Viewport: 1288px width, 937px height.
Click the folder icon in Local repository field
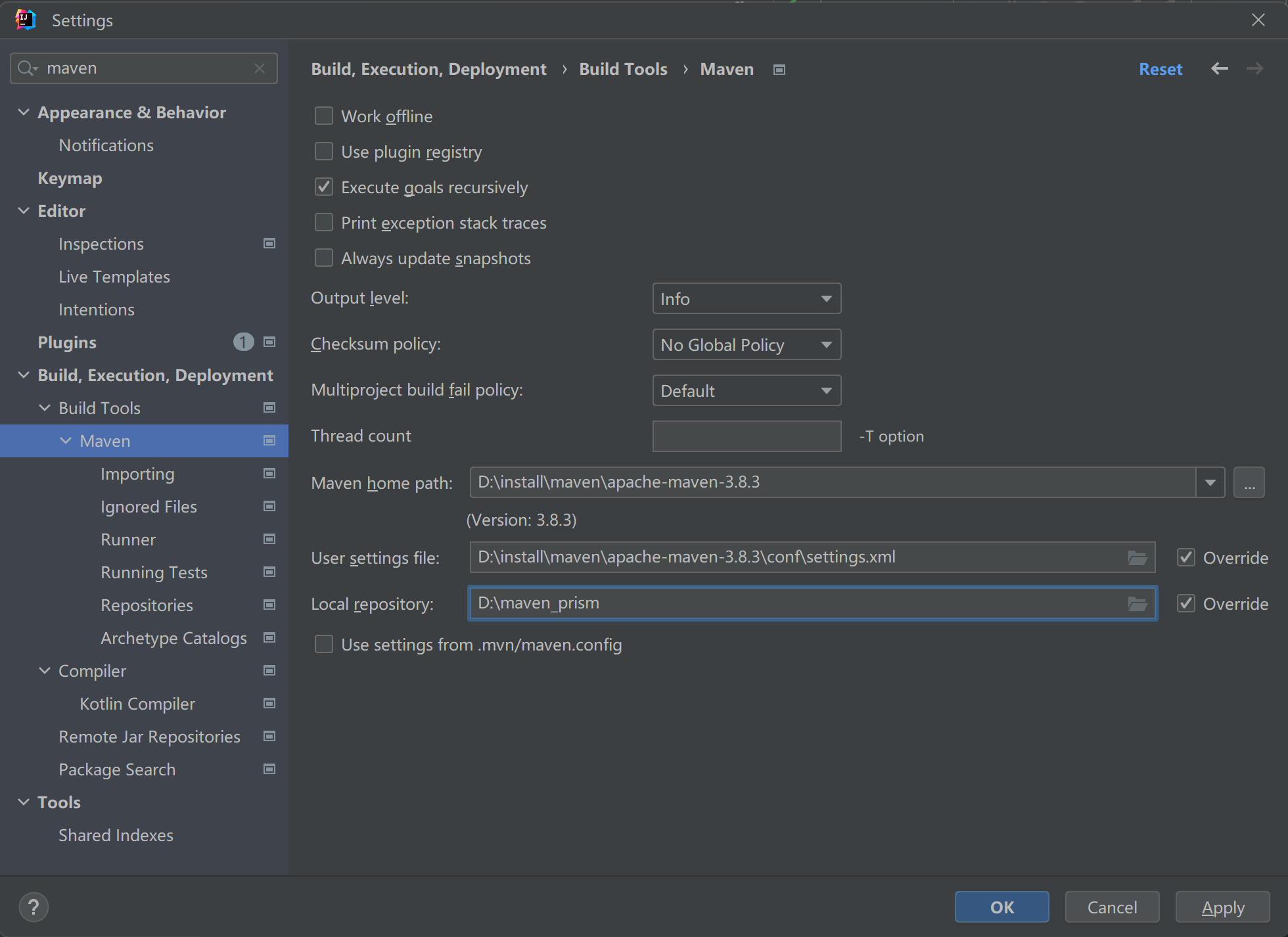pyautogui.click(x=1137, y=604)
